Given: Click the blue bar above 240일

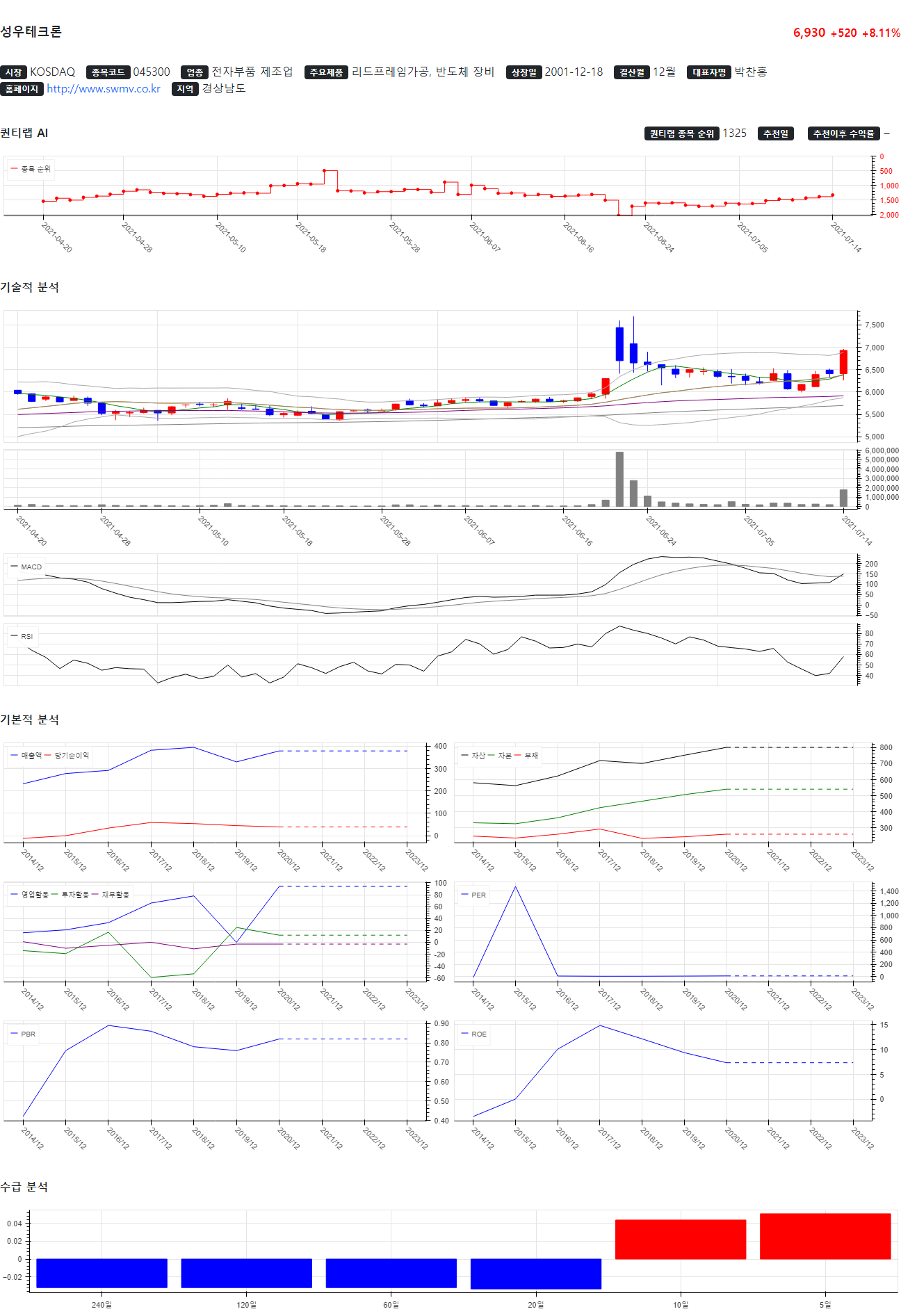Looking at the screenshot, I should [102, 1273].
